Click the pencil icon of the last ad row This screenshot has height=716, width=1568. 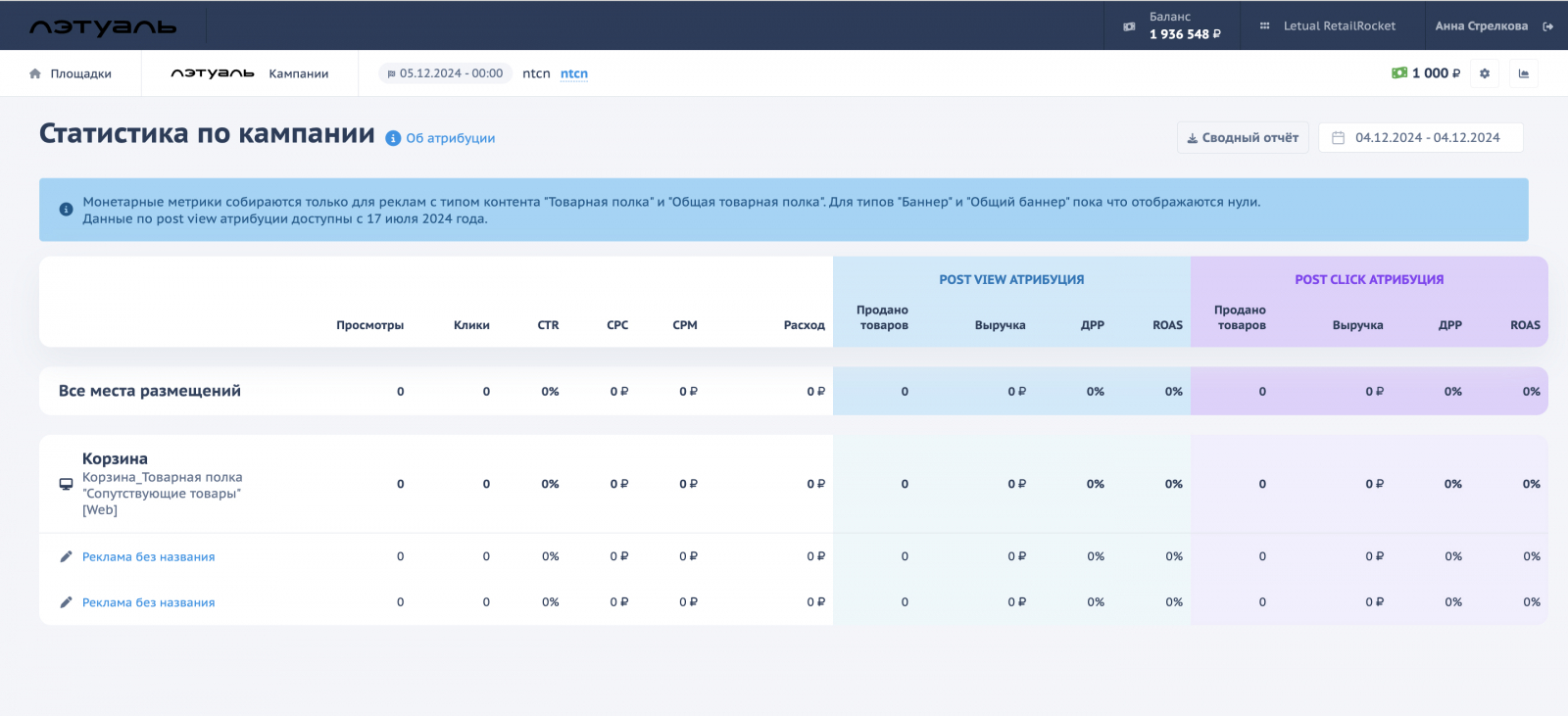(x=66, y=602)
